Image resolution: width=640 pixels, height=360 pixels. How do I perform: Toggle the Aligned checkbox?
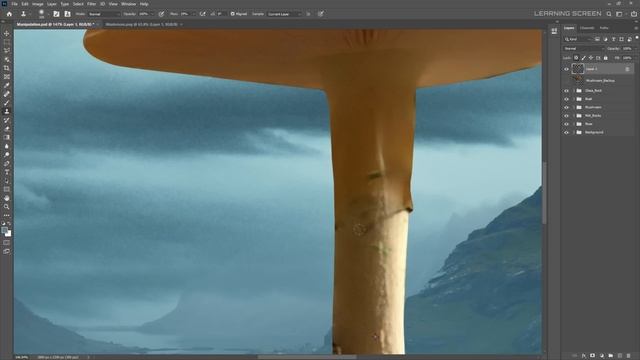[233, 14]
